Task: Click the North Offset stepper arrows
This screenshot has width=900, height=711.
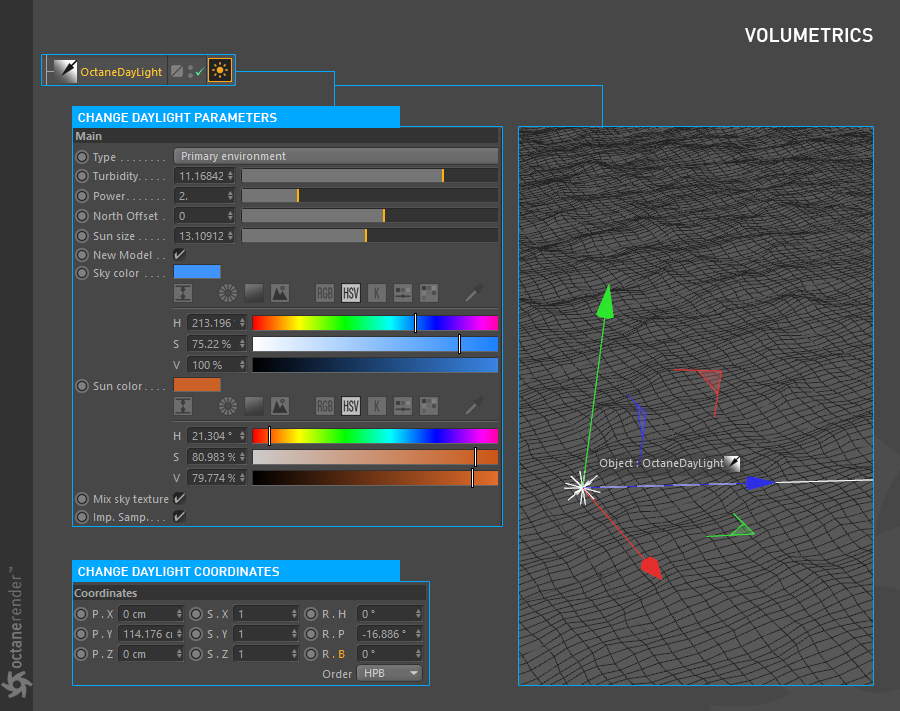Action: coord(230,216)
